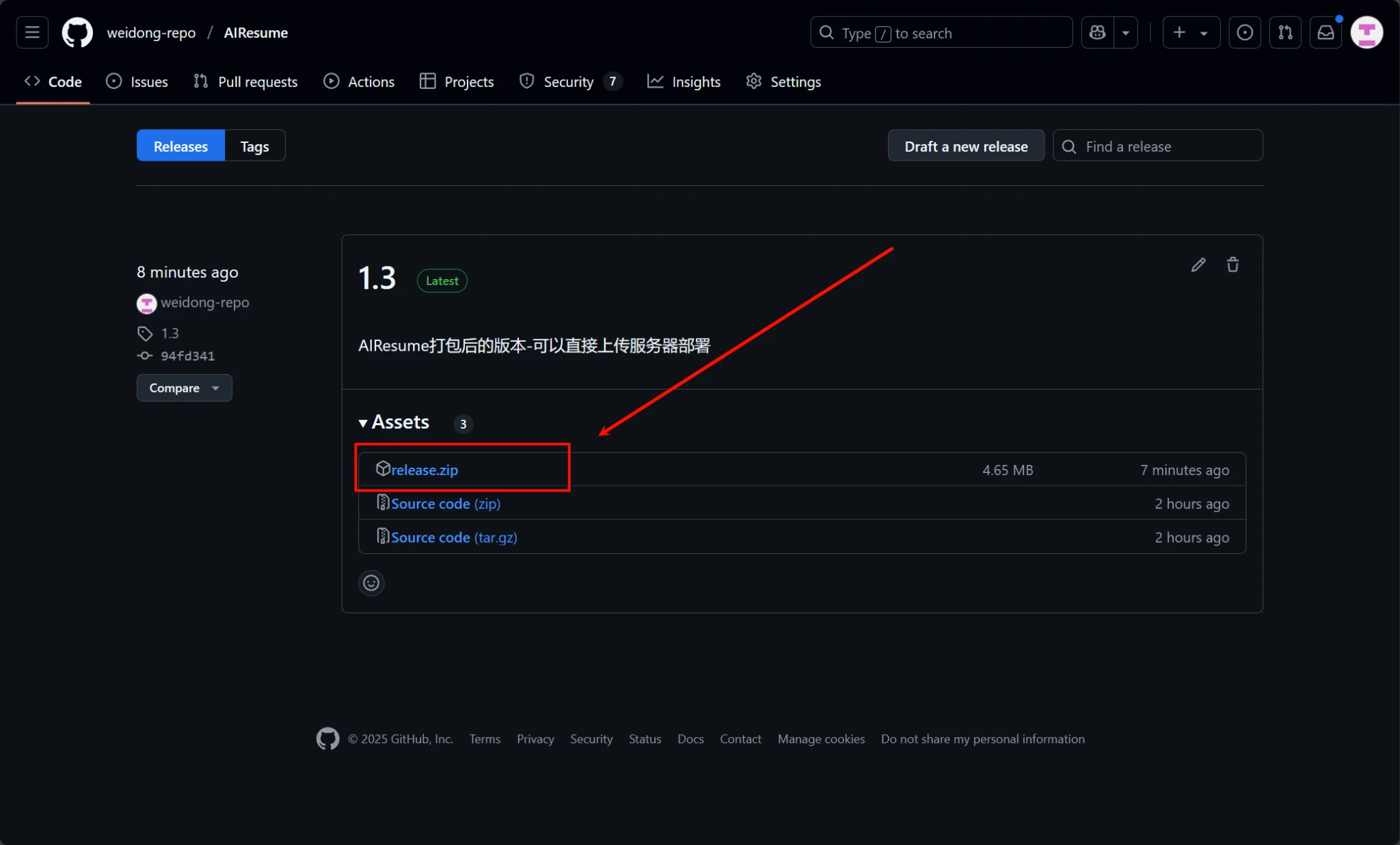Viewport: 1400px width, 845px height.
Task: Download the release.zip asset
Action: (x=424, y=470)
